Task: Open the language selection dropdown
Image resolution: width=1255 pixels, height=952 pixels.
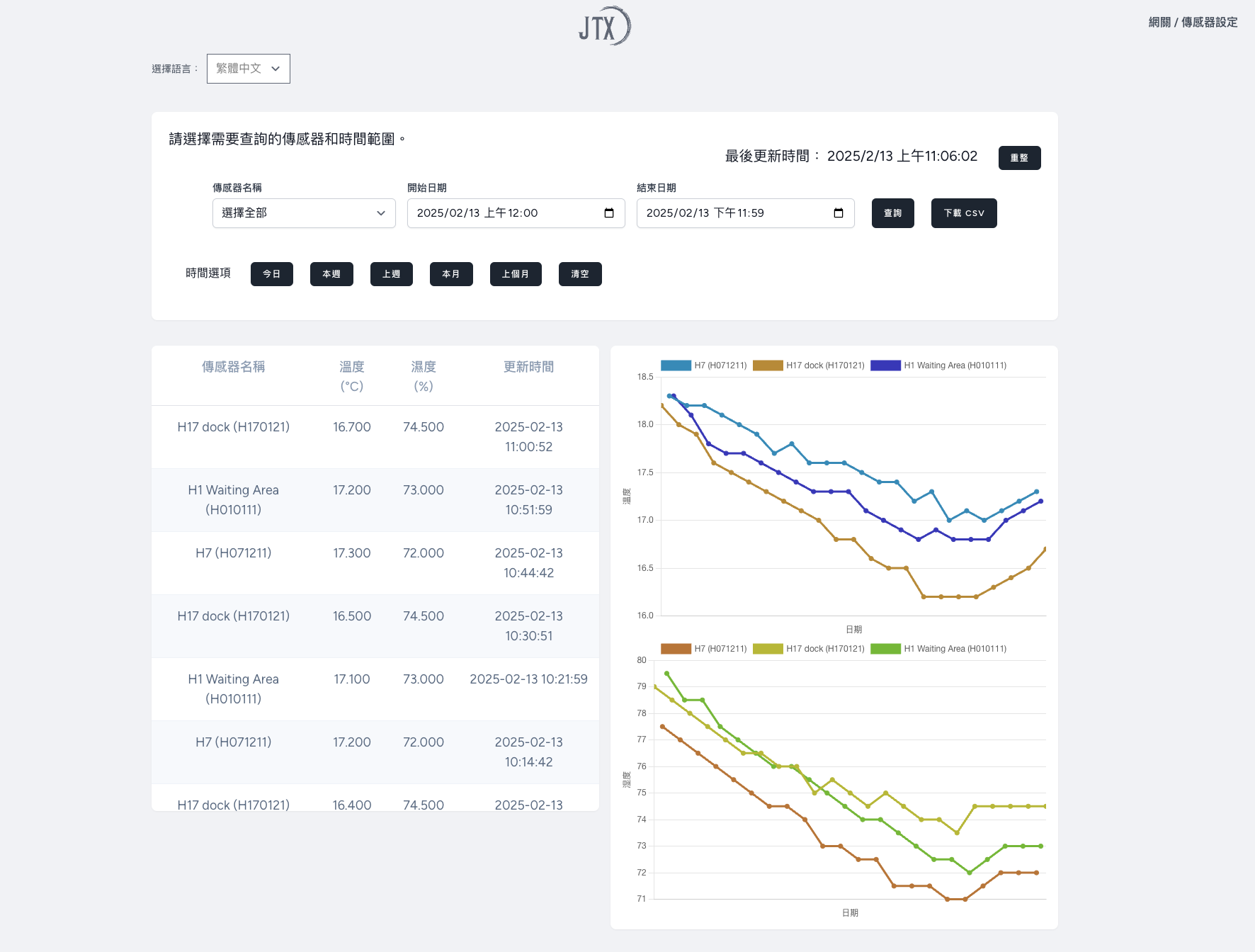Action: click(249, 69)
